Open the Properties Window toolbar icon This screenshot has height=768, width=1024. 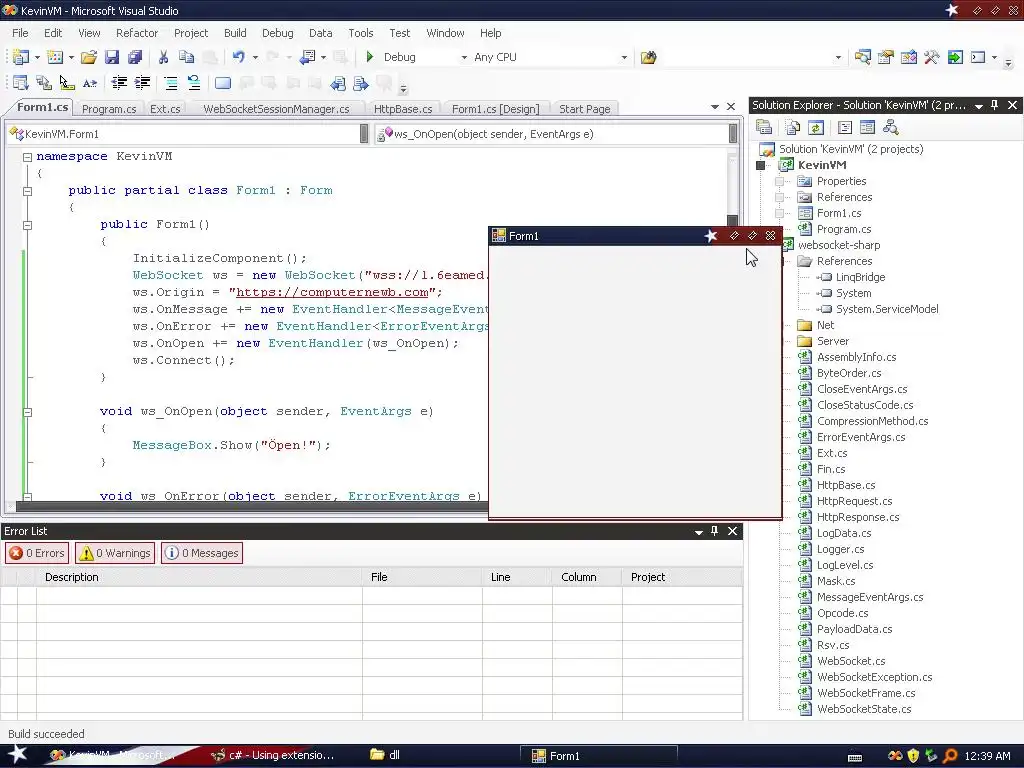pyautogui.click(x=886, y=57)
